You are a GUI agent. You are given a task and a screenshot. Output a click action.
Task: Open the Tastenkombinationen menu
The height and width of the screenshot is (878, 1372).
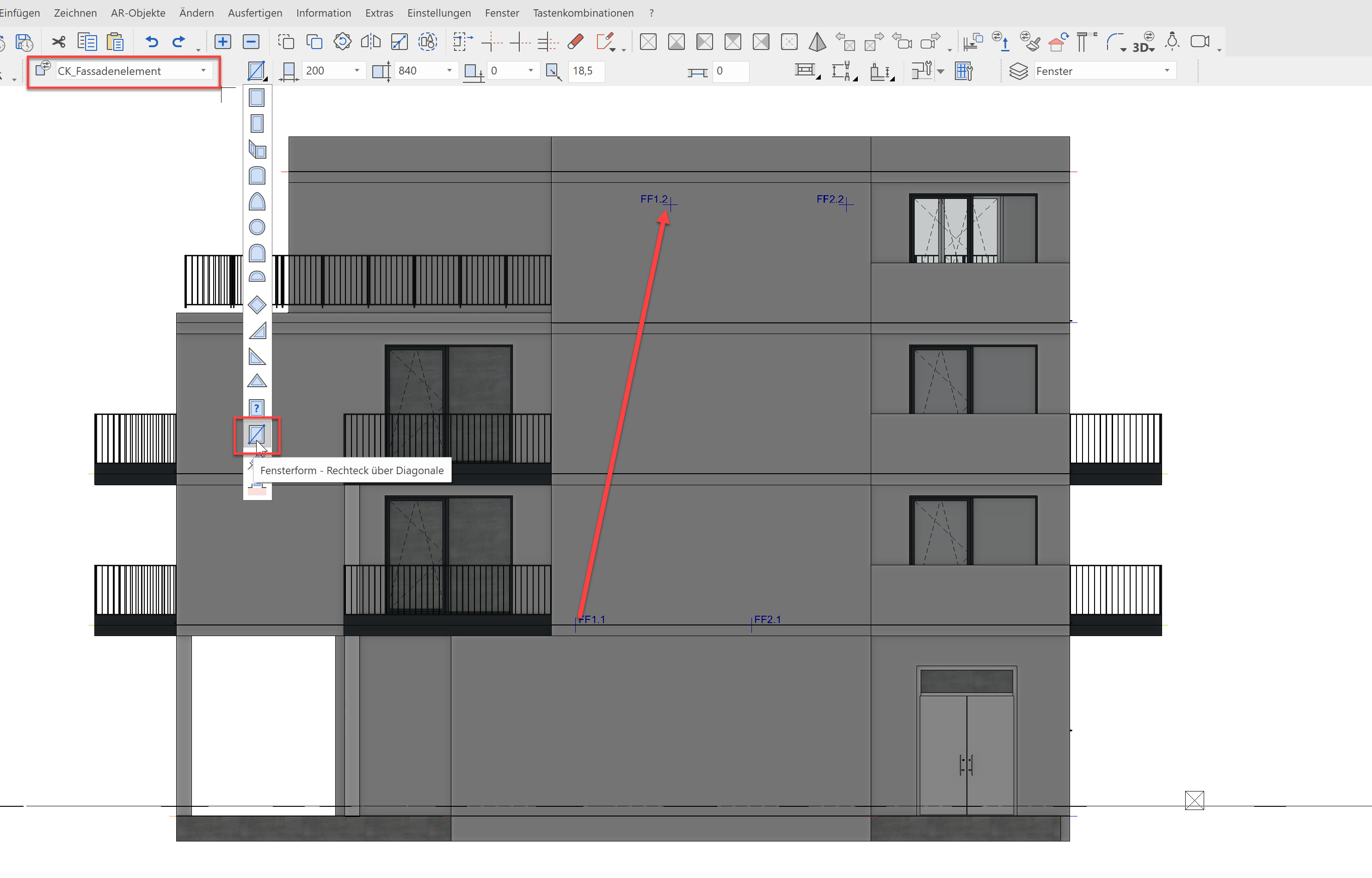583,12
